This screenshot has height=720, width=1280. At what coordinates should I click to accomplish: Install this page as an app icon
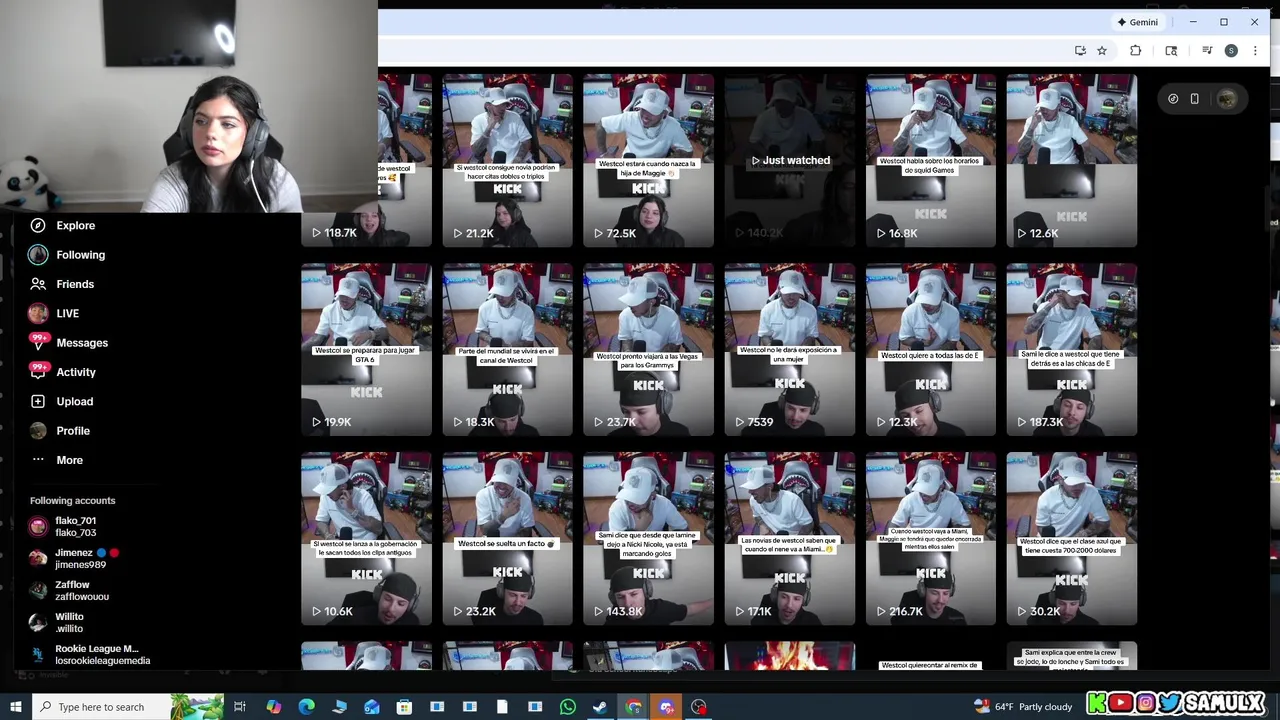coord(1080,51)
